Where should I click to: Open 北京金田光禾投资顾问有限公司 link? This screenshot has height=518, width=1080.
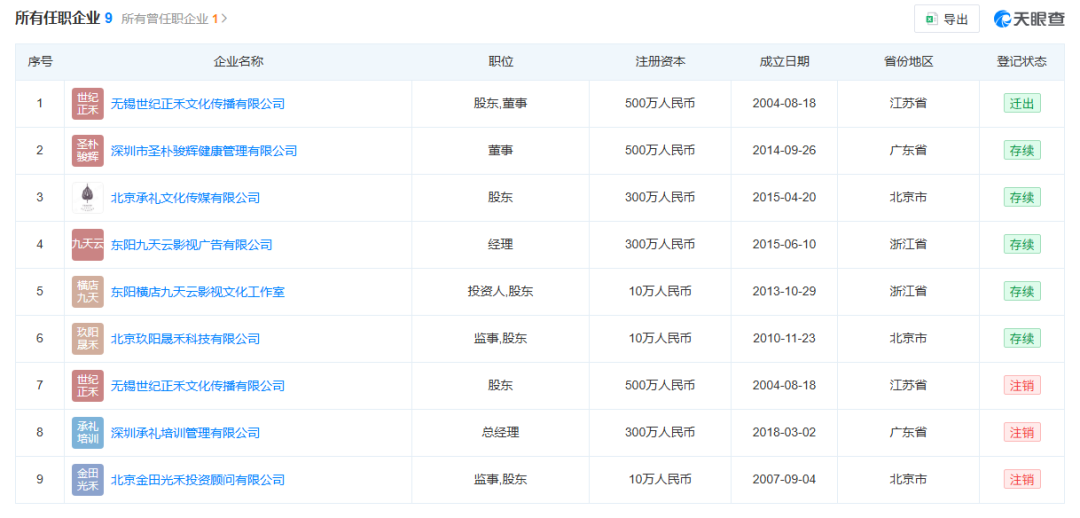click(198, 480)
